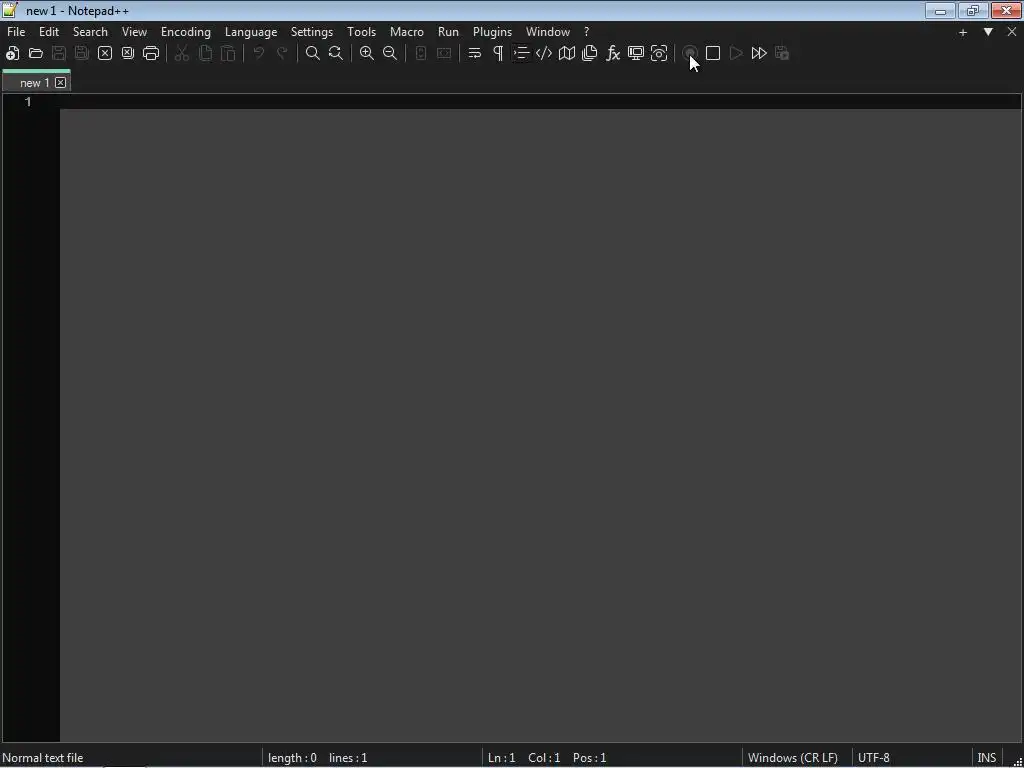Open Find with magnifier icon
This screenshot has height=768, width=1024.
(313, 54)
